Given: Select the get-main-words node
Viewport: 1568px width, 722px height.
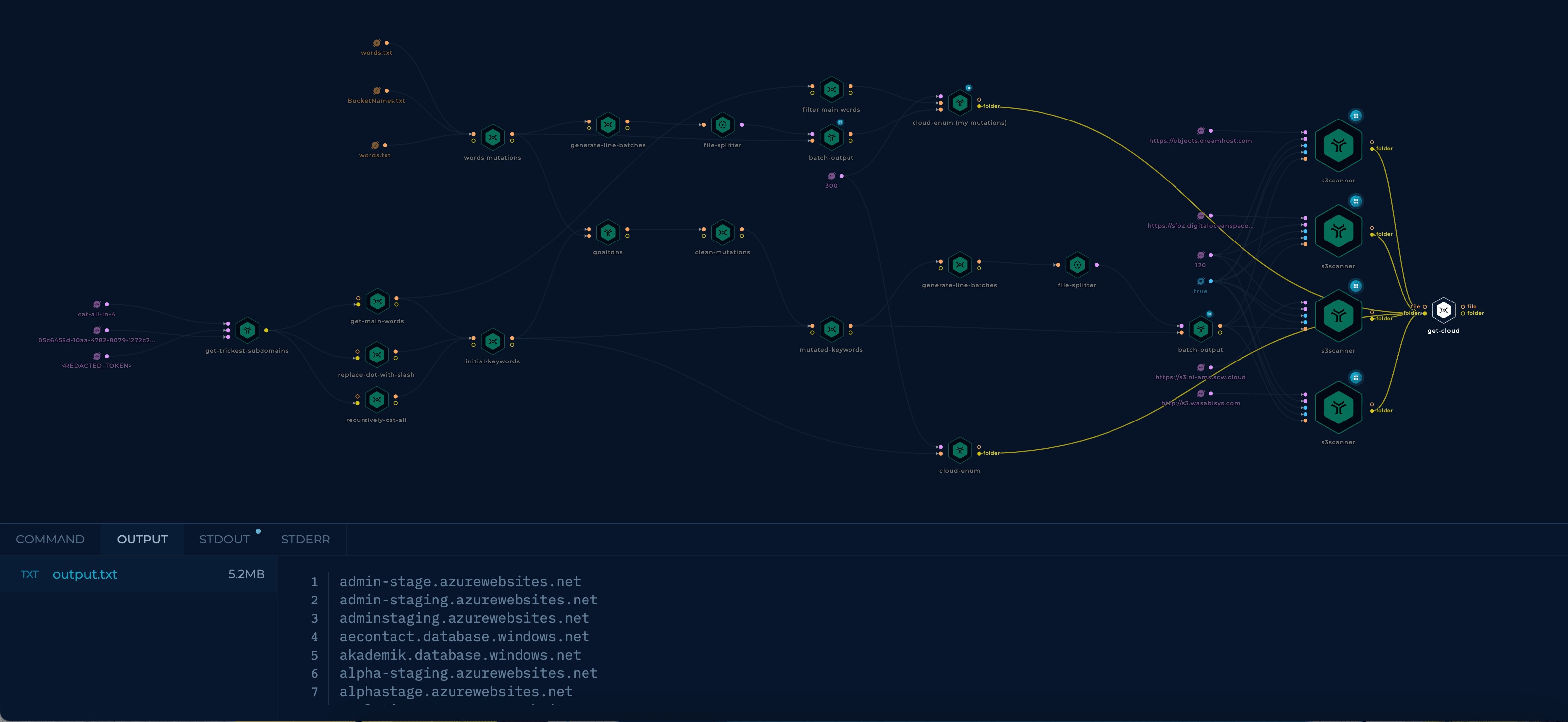Looking at the screenshot, I should click(x=378, y=301).
